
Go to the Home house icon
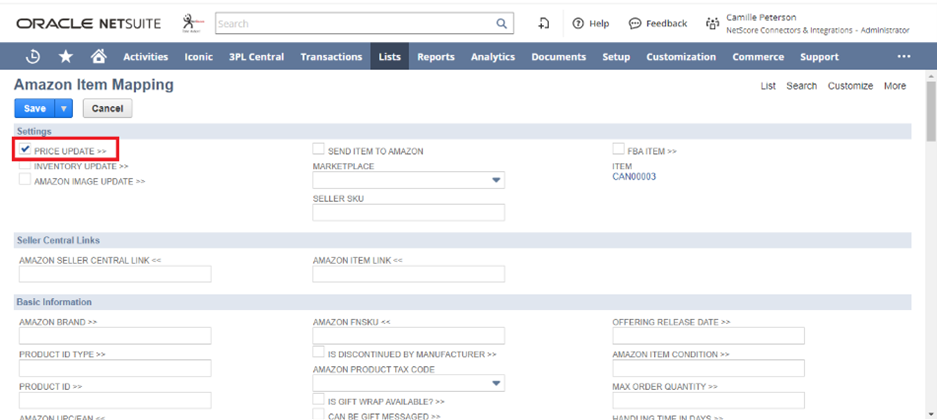tap(99, 57)
